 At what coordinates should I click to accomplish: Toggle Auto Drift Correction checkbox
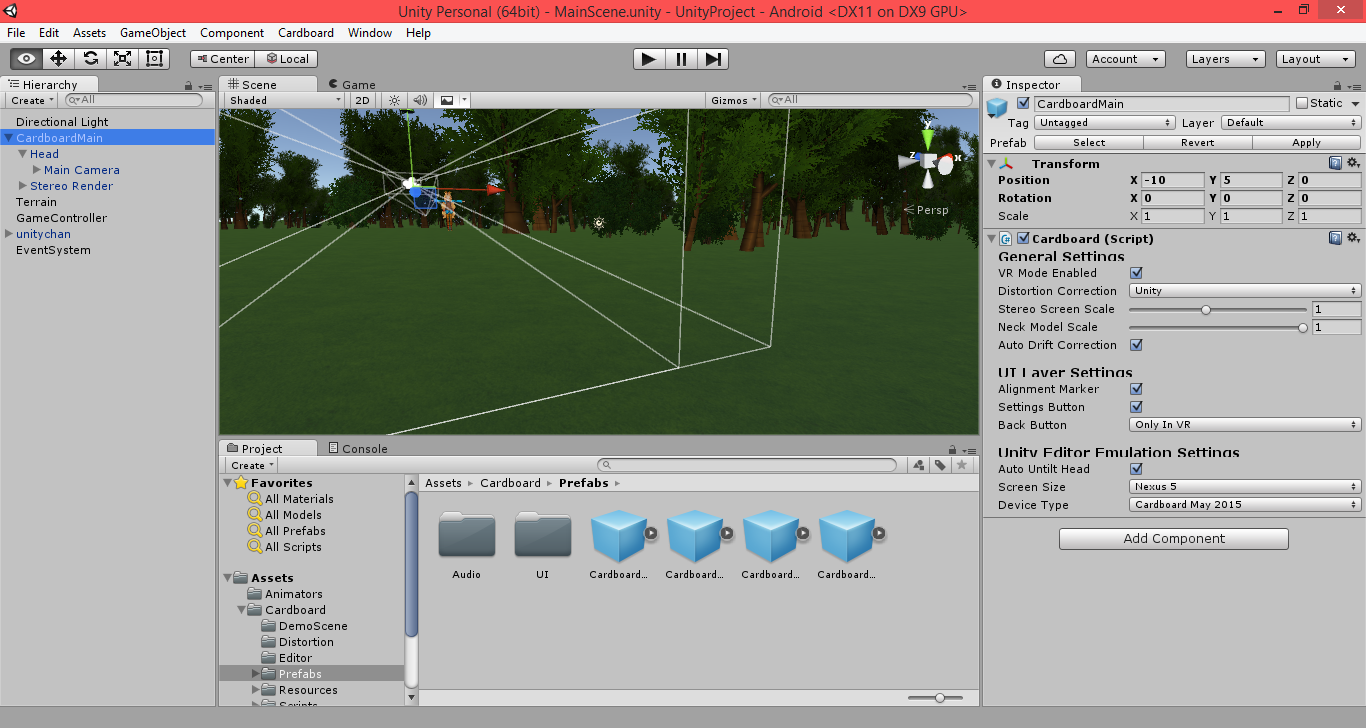(1136, 345)
